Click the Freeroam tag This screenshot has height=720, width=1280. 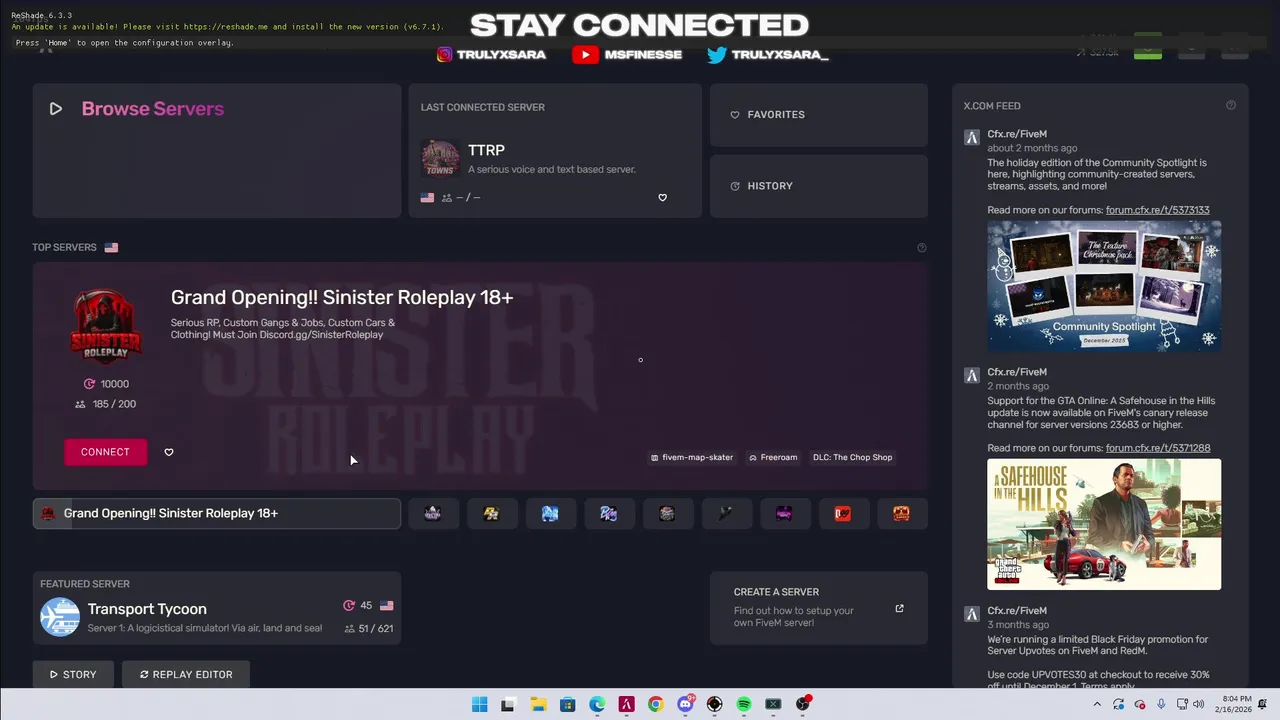point(773,457)
